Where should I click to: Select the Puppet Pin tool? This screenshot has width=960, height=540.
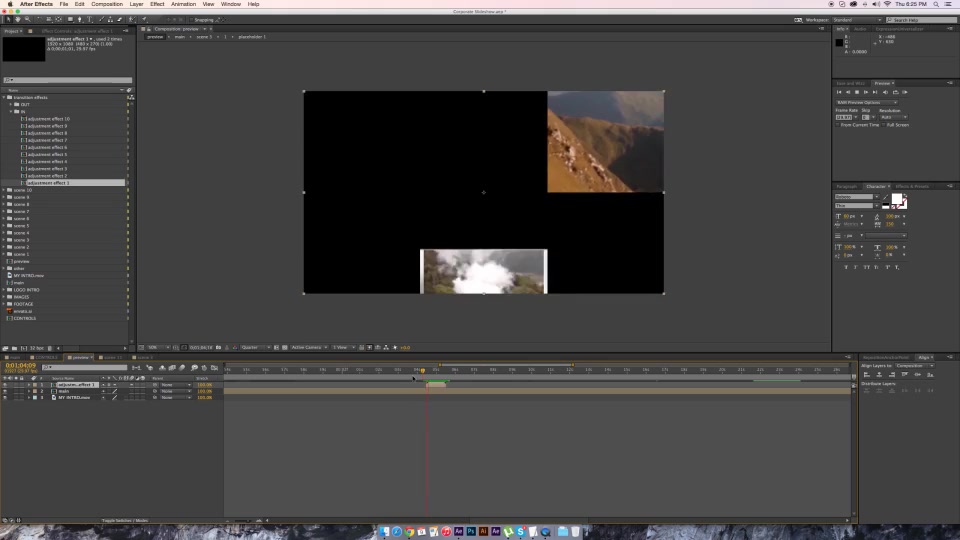point(144,20)
